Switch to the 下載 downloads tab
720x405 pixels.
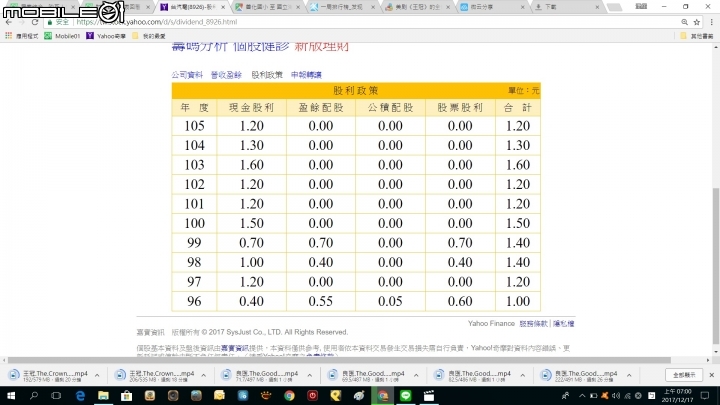point(566,7)
